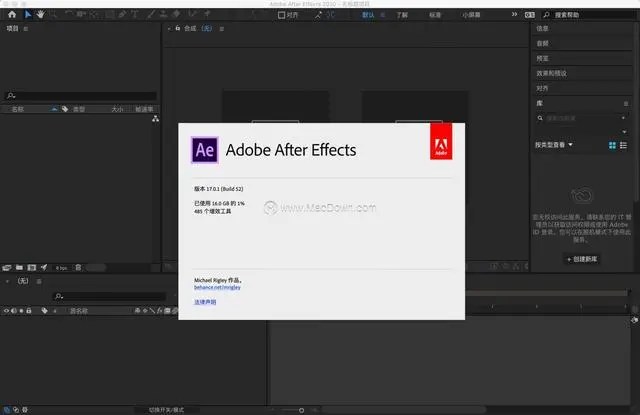The width and height of the screenshot is (640, 415).
Task: Click the timeline search field
Action: (109, 296)
